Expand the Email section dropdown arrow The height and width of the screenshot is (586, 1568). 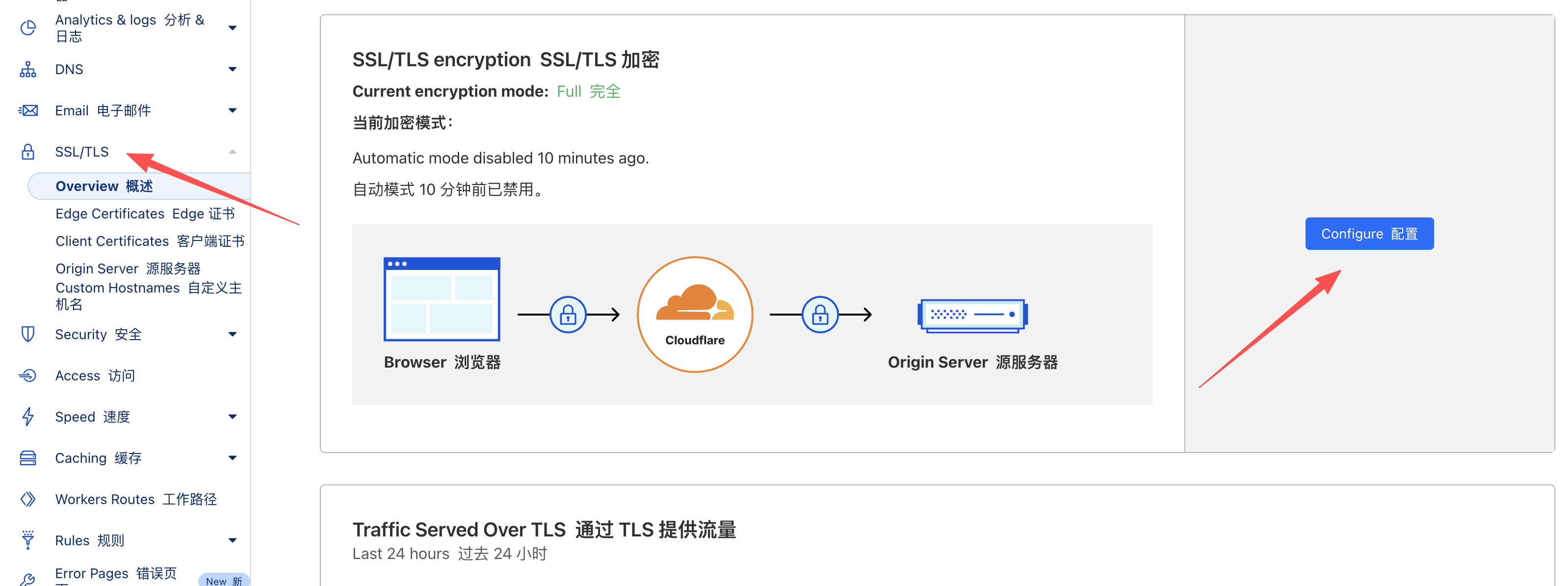tap(232, 111)
